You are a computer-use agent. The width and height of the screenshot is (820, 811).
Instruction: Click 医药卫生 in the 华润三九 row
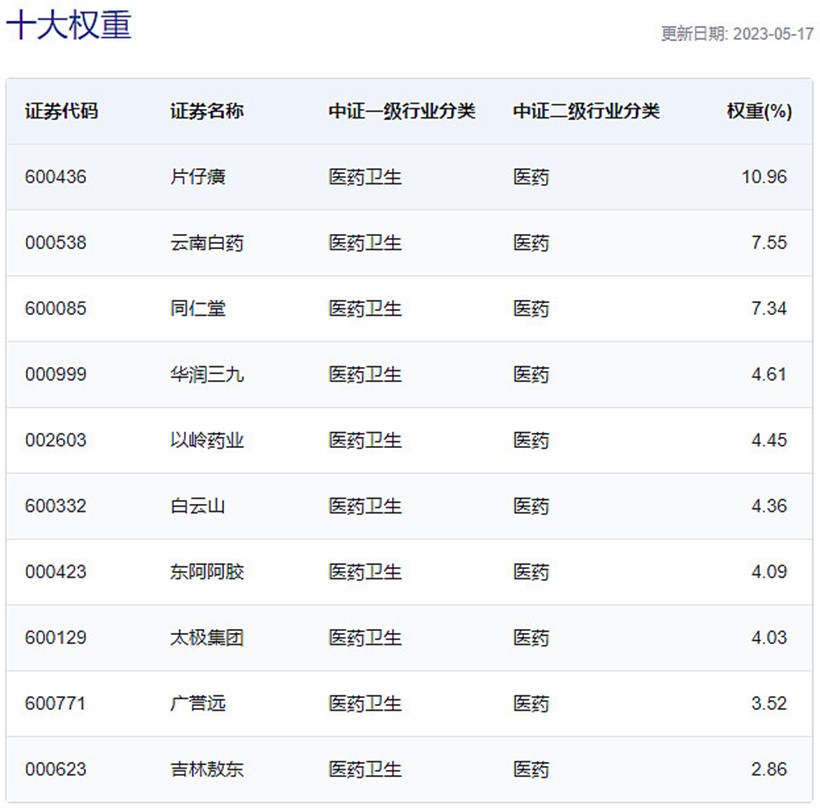coord(365,374)
